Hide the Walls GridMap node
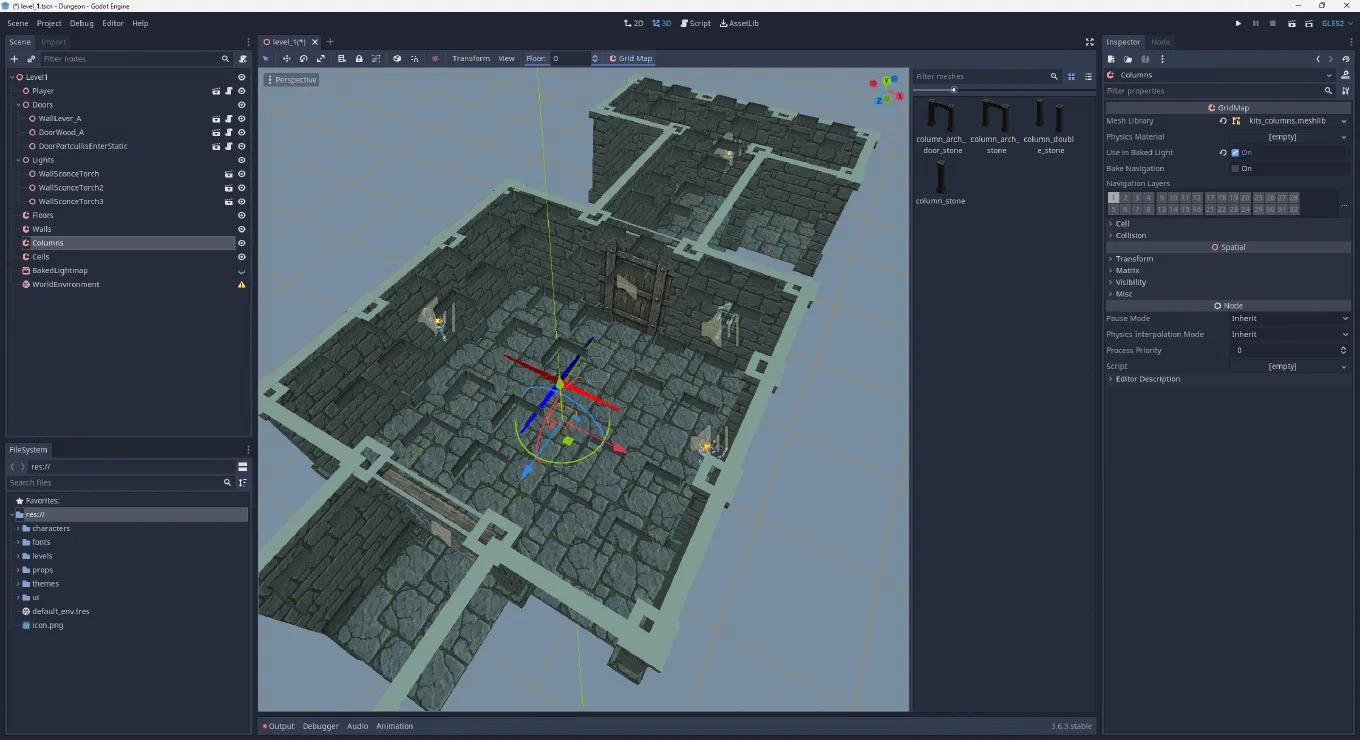This screenshot has width=1360, height=740. pyautogui.click(x=241, y=229)
